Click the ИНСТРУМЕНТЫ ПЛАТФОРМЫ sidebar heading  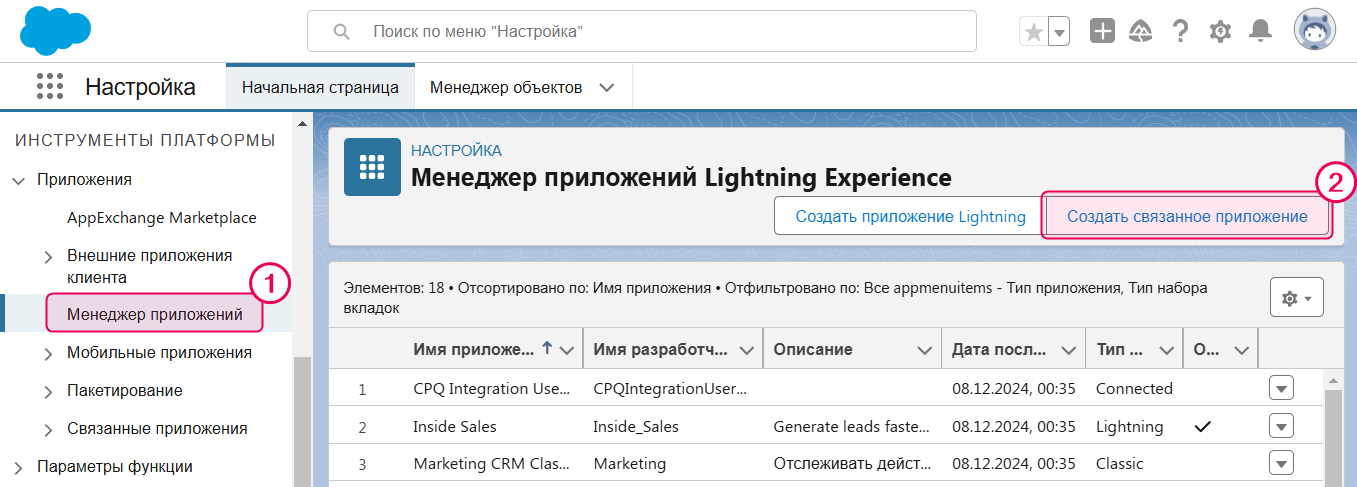tap(145, 141)
